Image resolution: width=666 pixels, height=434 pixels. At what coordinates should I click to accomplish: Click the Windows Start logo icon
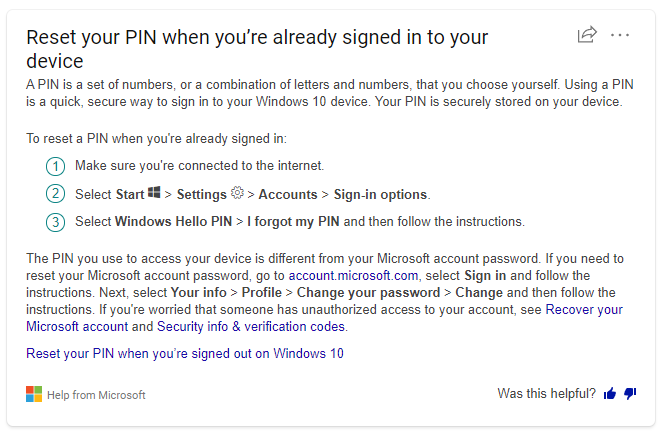154,192
